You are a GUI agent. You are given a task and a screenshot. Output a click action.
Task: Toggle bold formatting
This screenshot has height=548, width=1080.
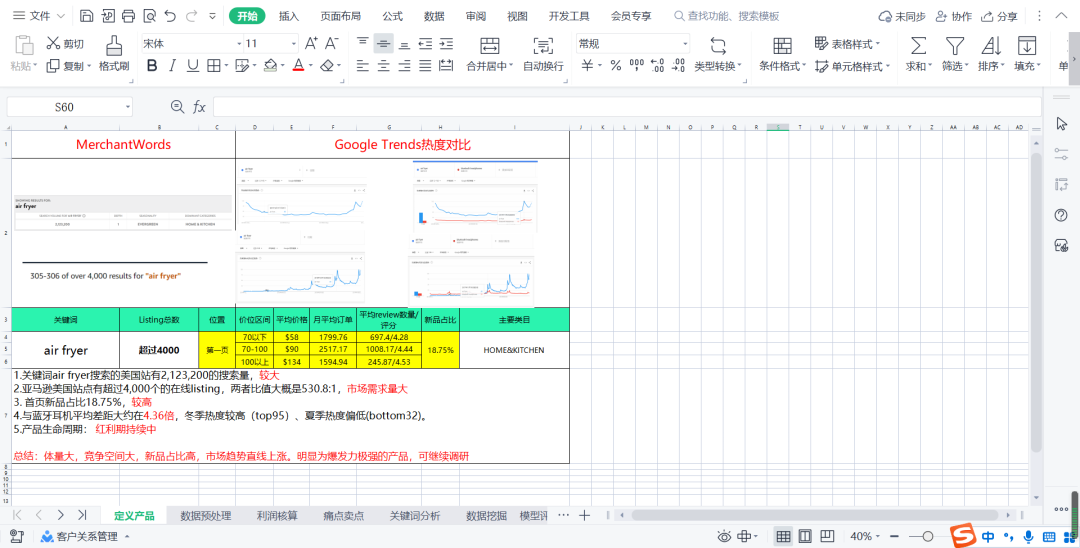point(152,65)
